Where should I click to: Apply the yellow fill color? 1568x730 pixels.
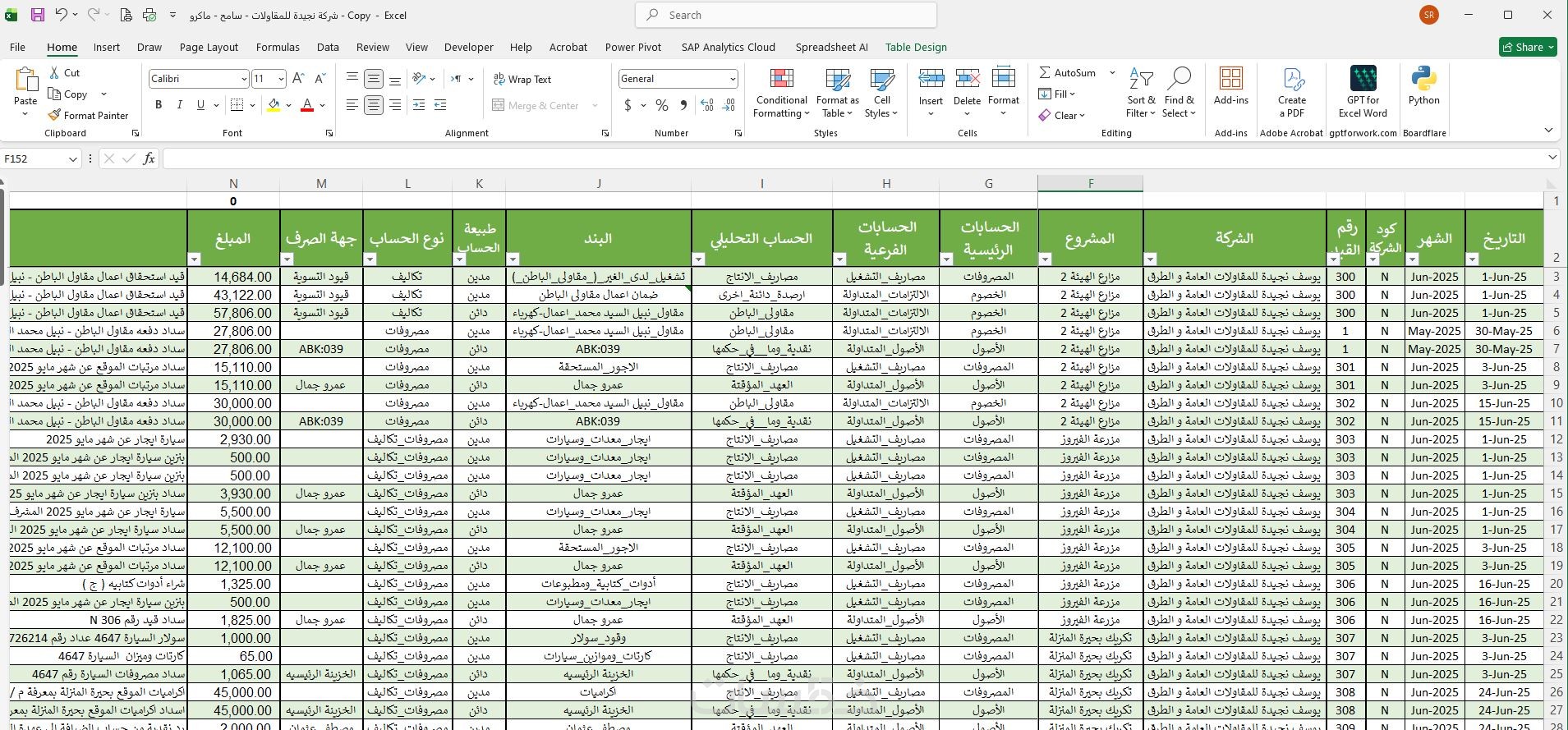point(274,105)
